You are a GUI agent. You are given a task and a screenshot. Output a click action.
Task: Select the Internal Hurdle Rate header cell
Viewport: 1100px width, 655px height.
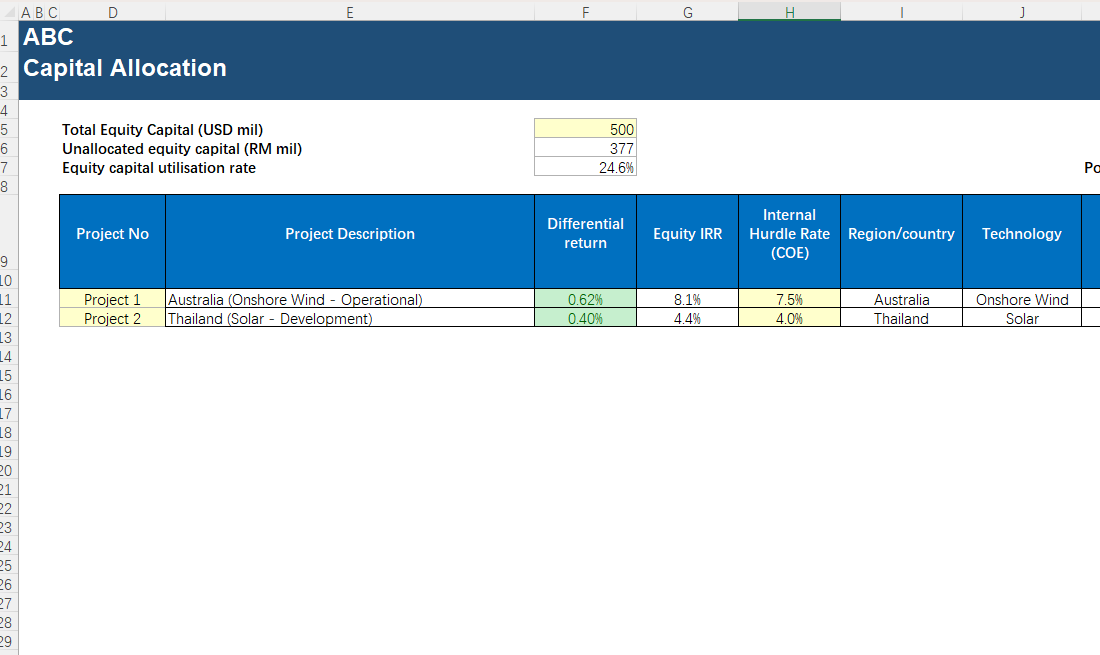tap(789, 234)
